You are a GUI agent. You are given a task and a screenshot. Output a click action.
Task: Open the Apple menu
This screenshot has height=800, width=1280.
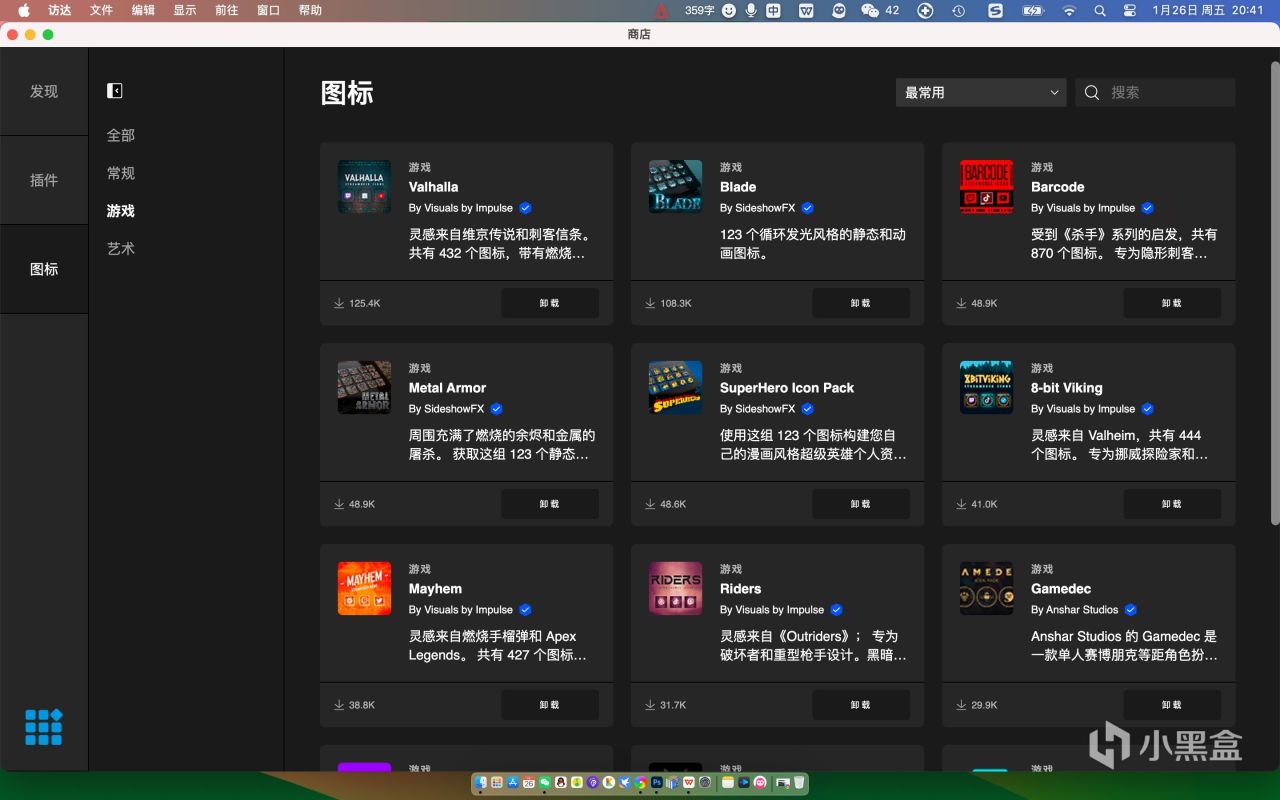[24, 10]
